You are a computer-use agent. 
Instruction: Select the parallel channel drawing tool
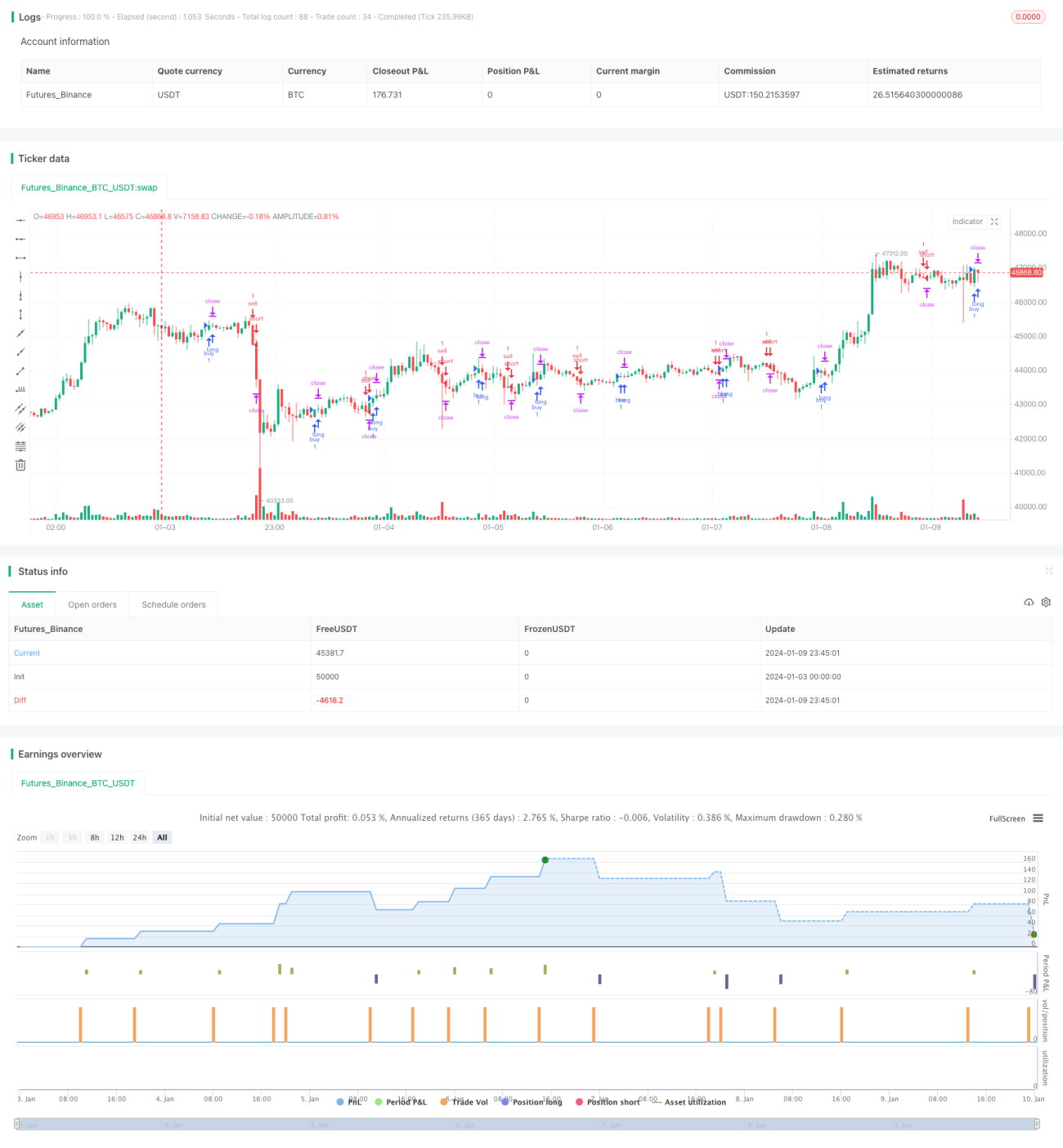[20, 408]
